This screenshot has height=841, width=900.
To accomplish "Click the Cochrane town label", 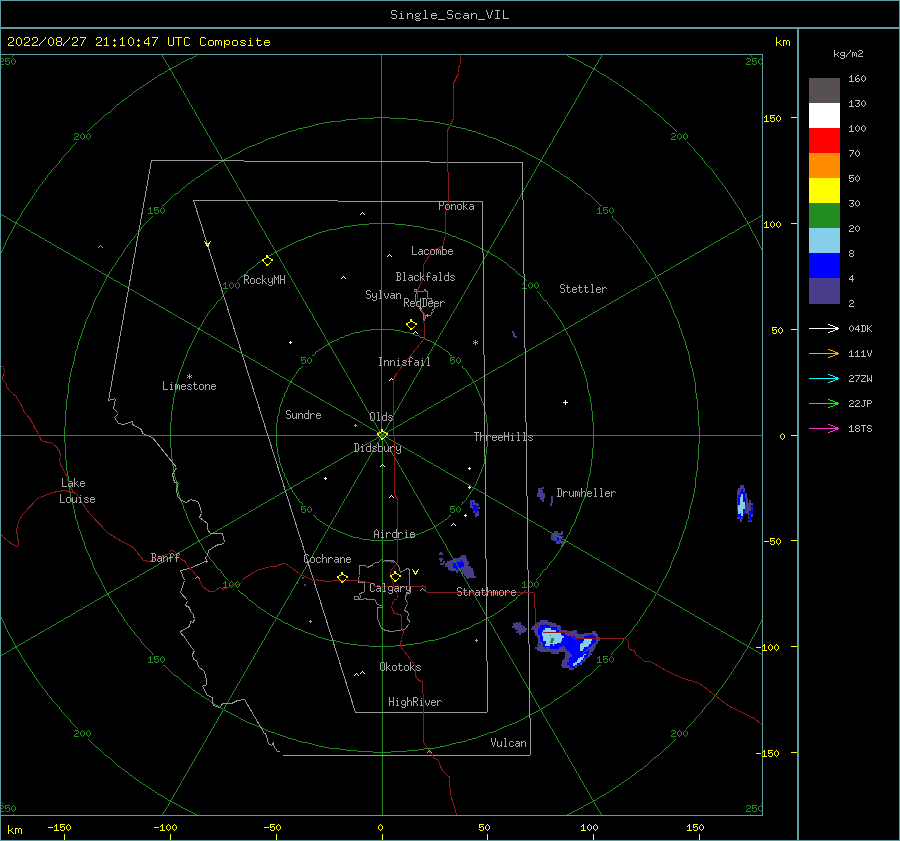I will [327, 559].
